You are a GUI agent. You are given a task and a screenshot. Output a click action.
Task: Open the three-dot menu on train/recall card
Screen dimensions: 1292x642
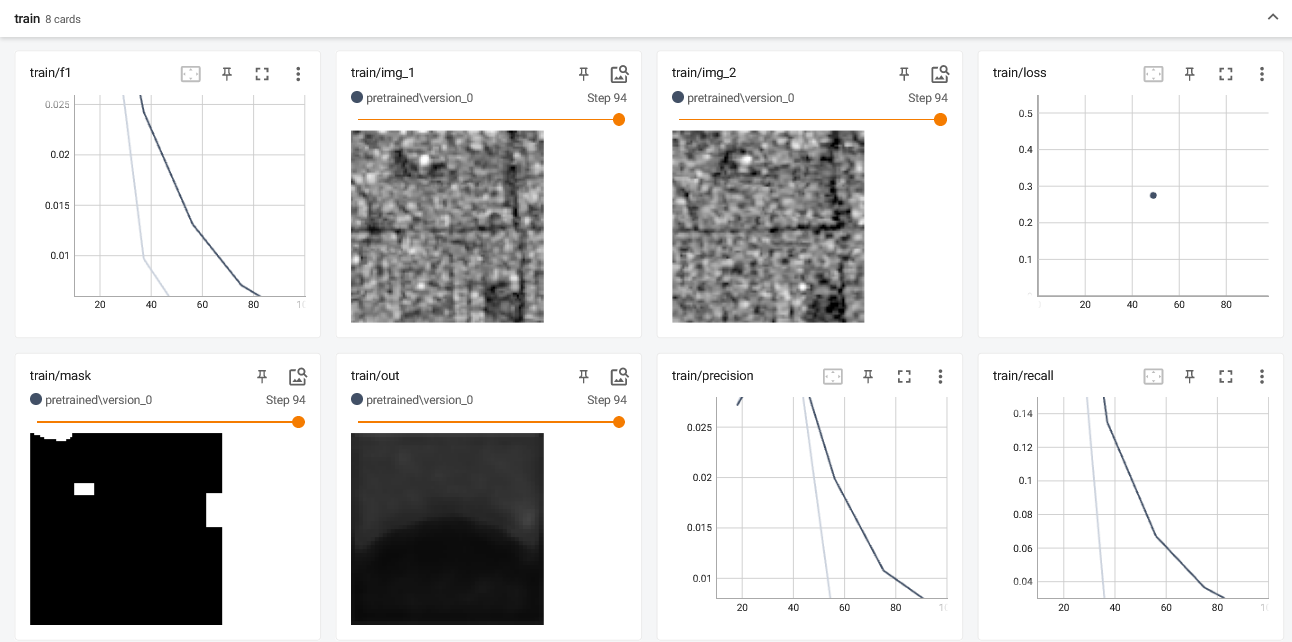[1261, 376]
